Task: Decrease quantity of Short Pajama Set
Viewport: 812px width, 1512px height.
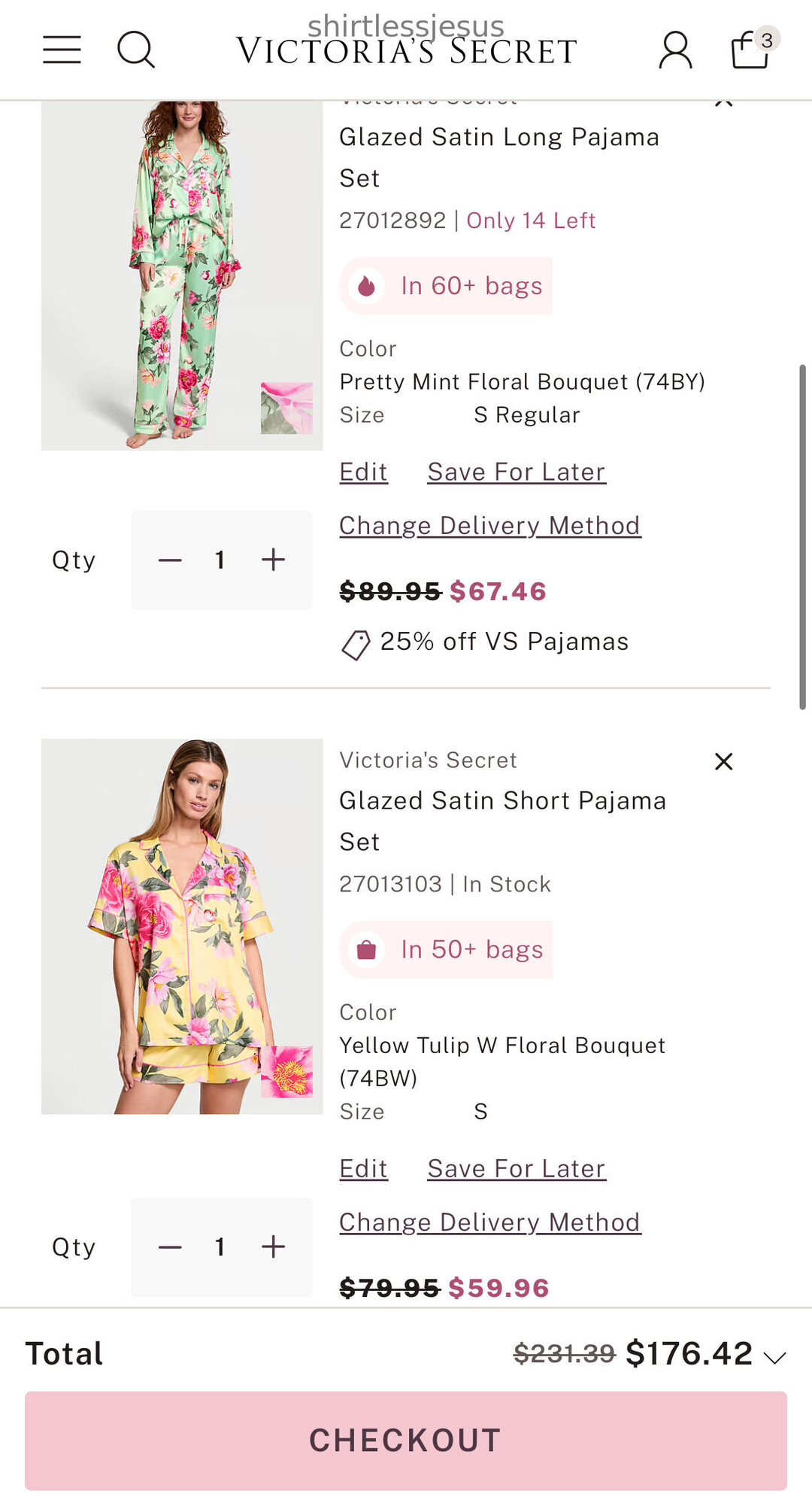Action: [170, 1247]
